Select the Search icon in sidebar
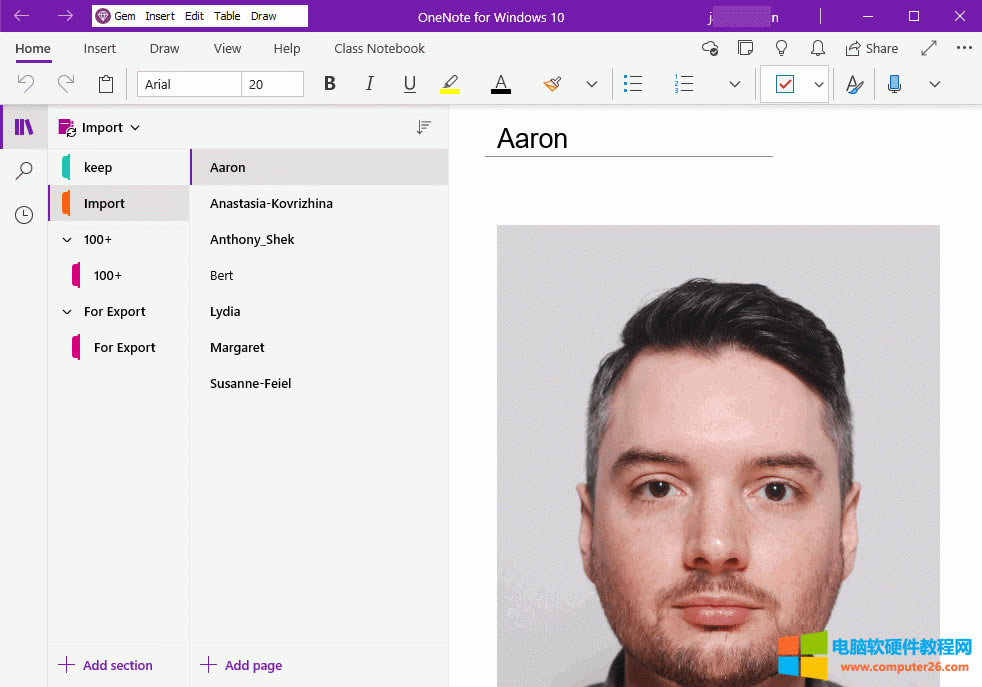 pyautogui.click(x=23, y=170)
